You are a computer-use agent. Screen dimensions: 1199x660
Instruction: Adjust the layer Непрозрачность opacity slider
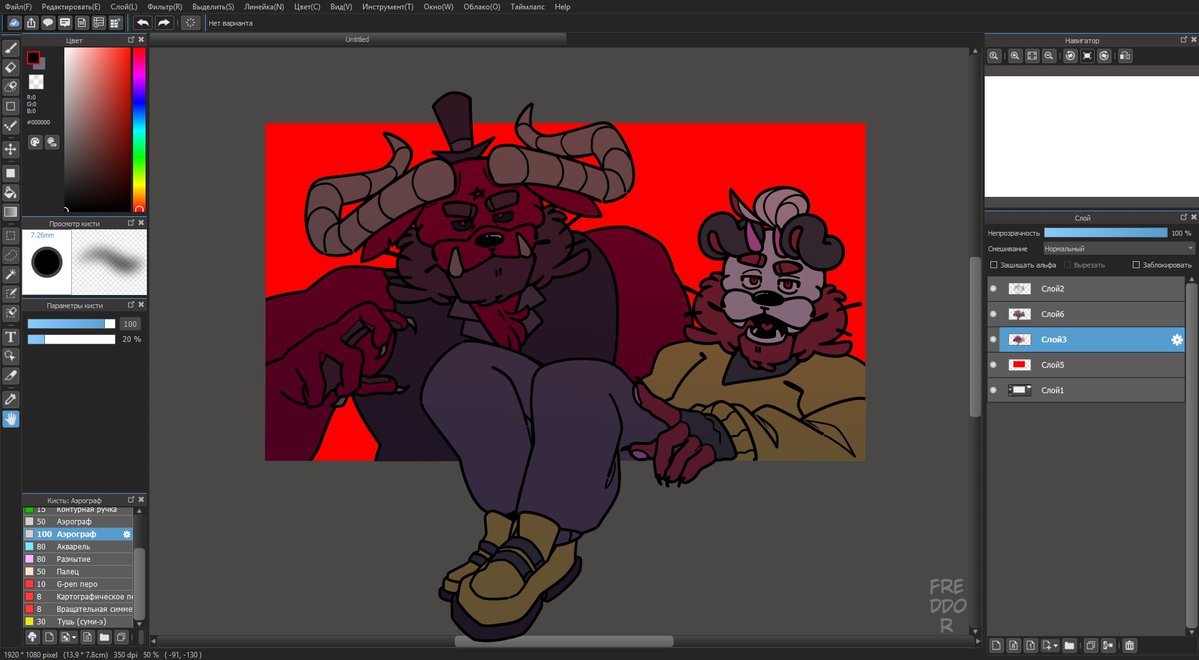coord(1106,232)
